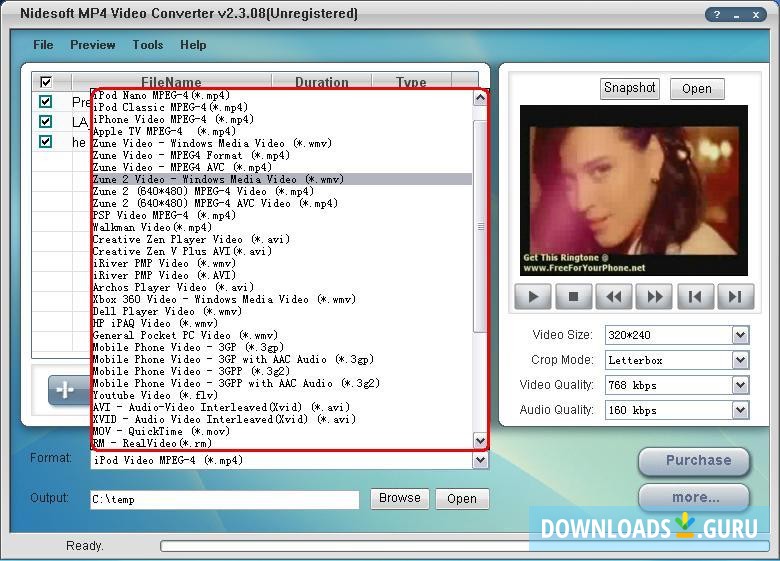Uncheck the file row starting with LA

click(x=46, y=121)
